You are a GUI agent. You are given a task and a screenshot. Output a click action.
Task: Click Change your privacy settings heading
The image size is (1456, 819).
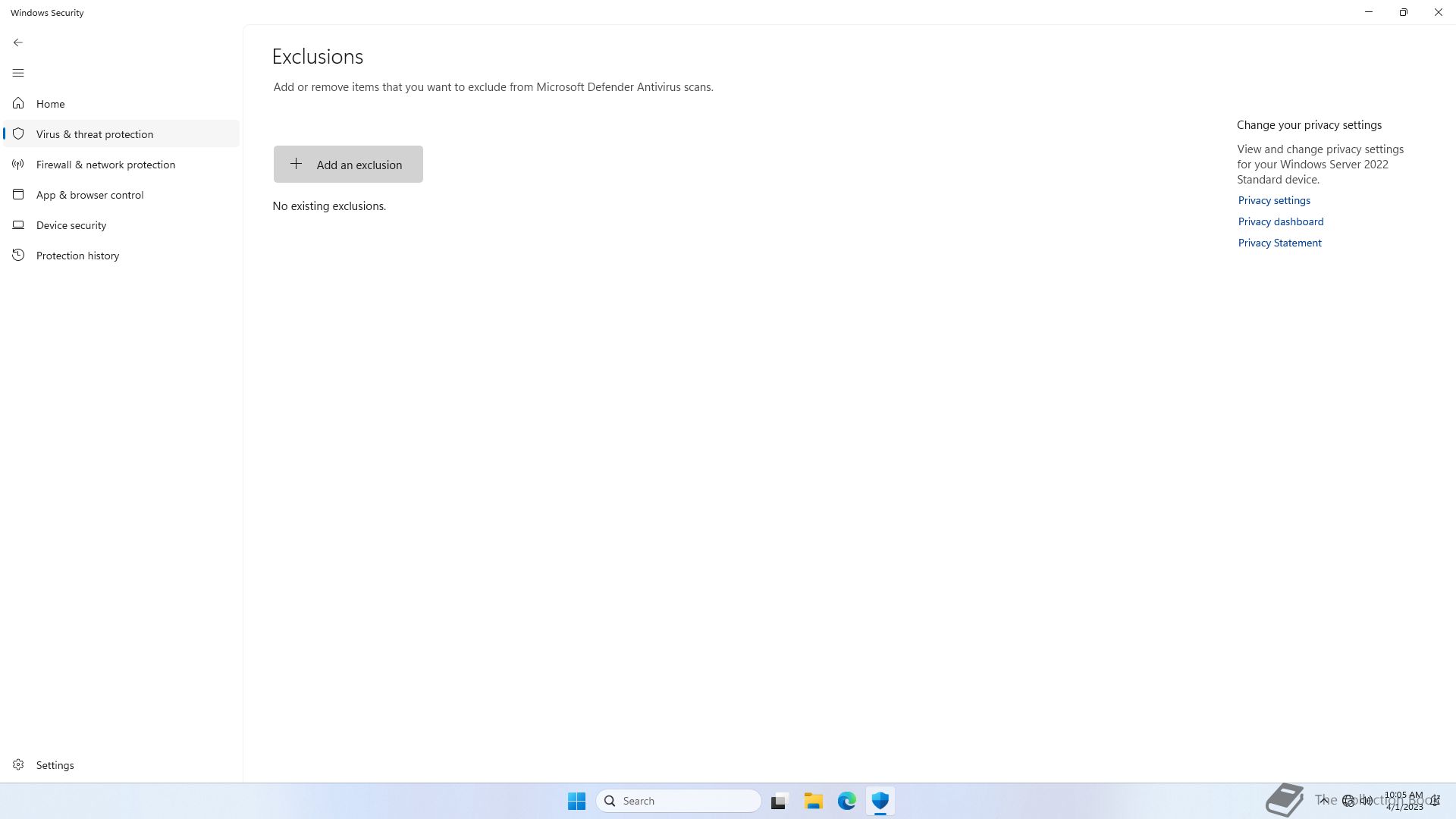[1310, 125]
